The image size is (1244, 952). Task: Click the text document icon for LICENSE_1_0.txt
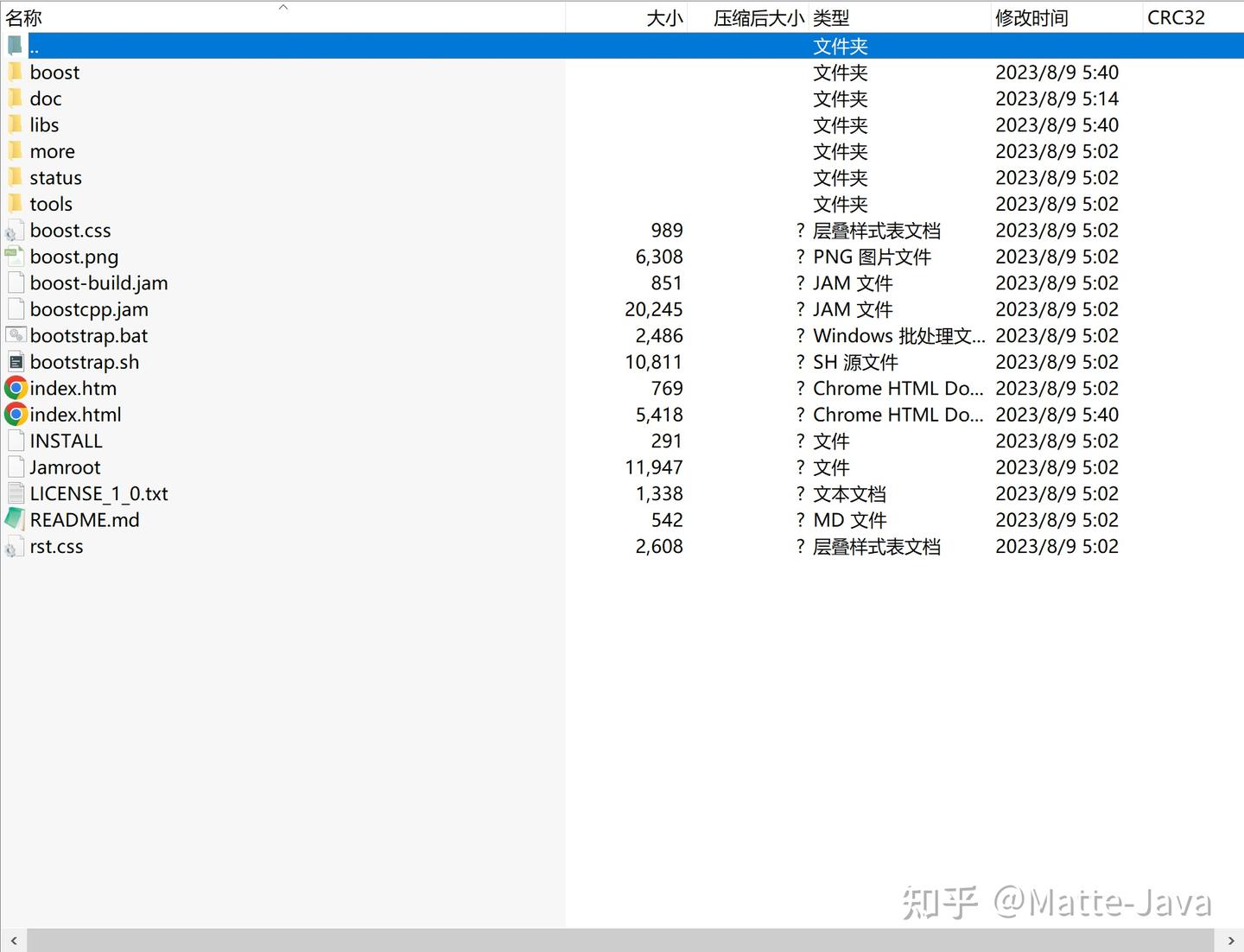pos(15,493)
